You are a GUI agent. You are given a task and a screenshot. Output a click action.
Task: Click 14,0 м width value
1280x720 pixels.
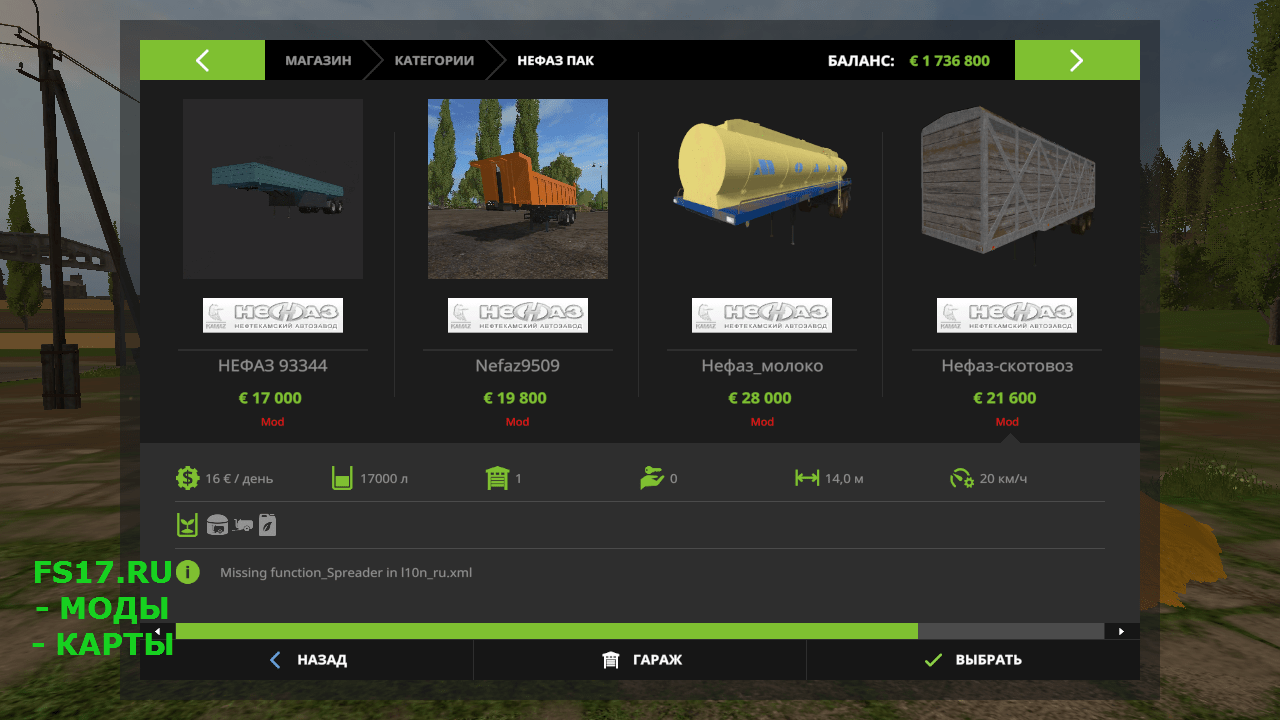click(844, 479)
